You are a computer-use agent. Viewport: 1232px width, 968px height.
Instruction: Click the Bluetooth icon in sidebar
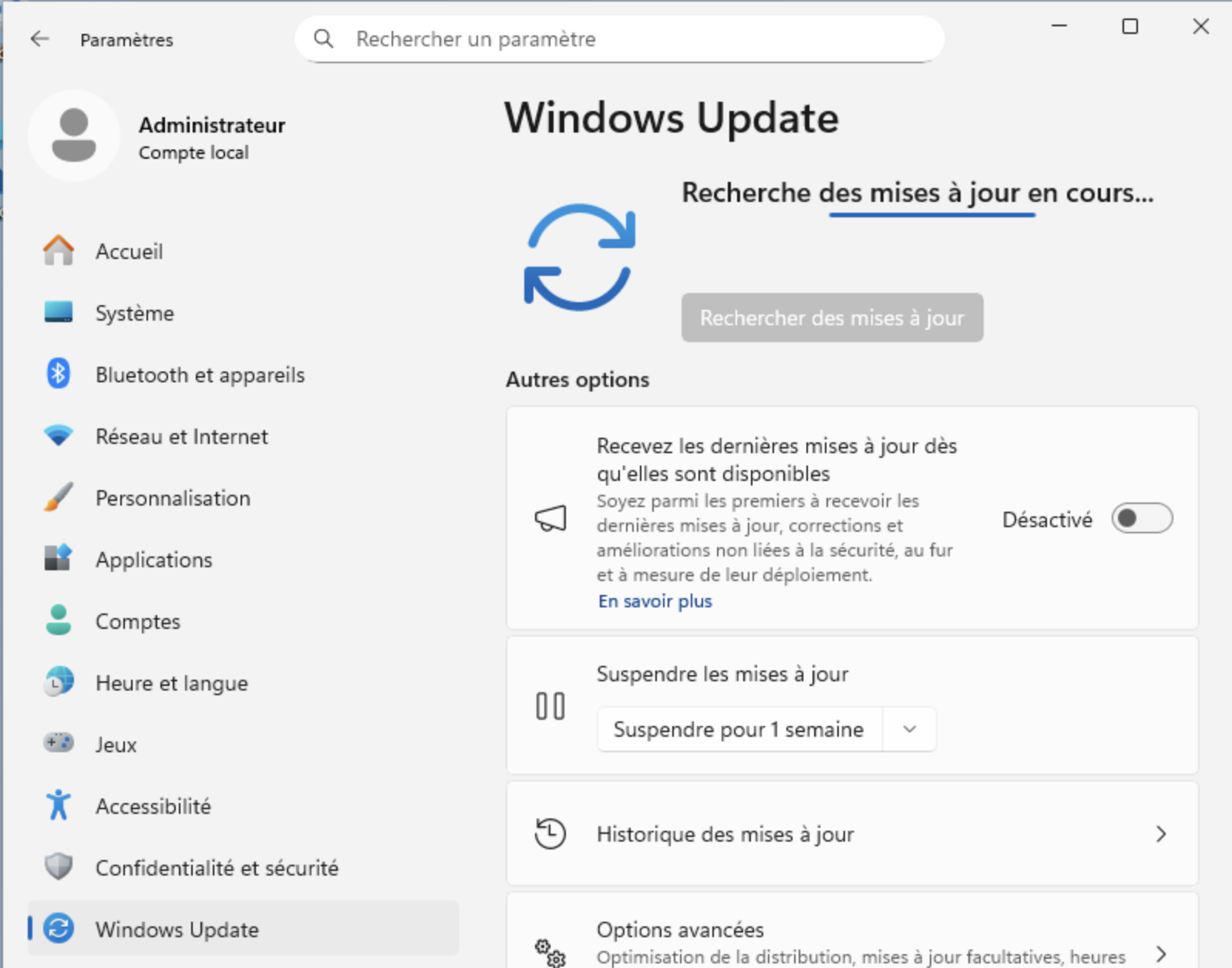[59, 374]
